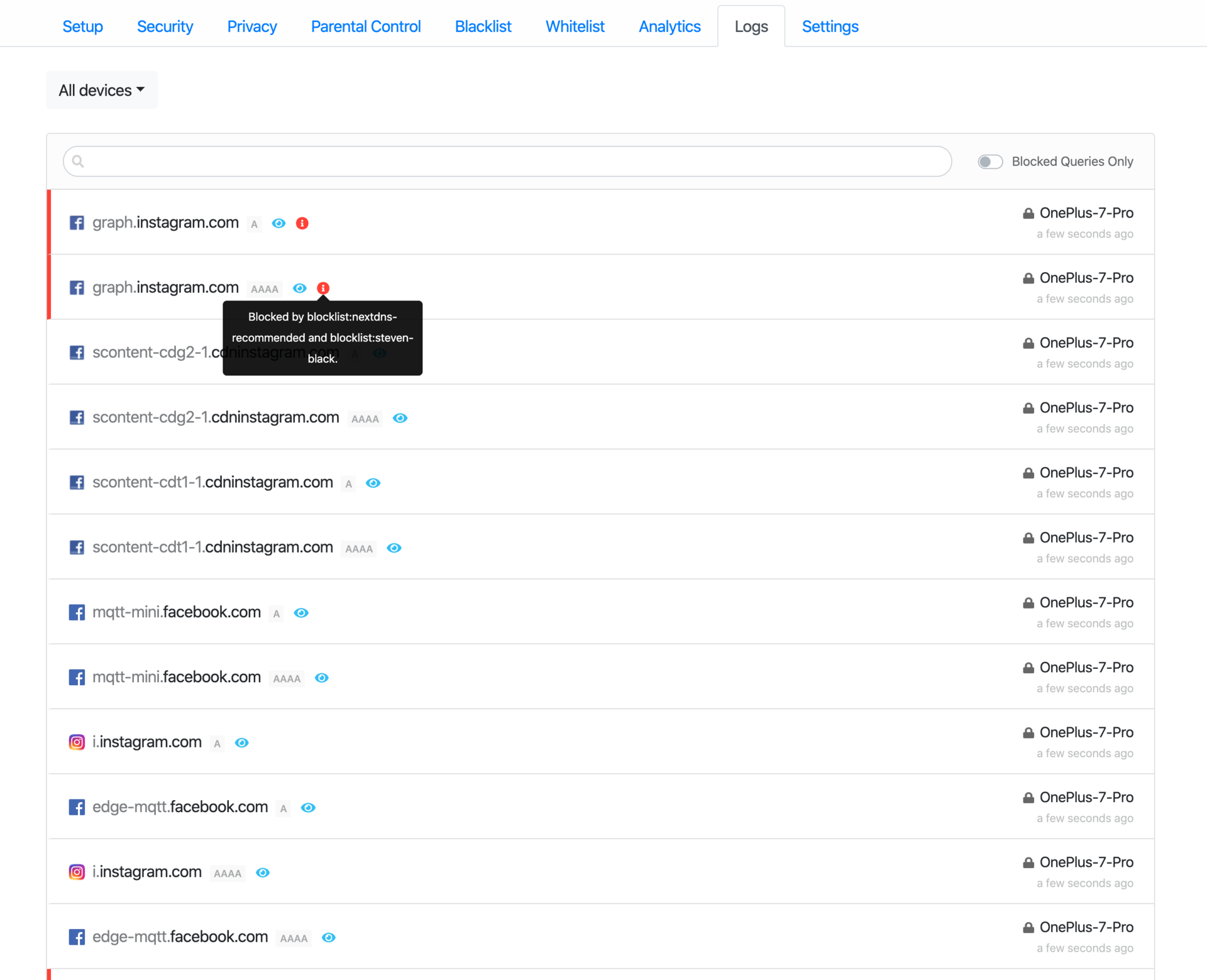Viewport: 1207px width, 980px height.
Task: Click the eye toggle beside edge-mqtt.facebook.com AAAA entry
Action: click(329, 937)
